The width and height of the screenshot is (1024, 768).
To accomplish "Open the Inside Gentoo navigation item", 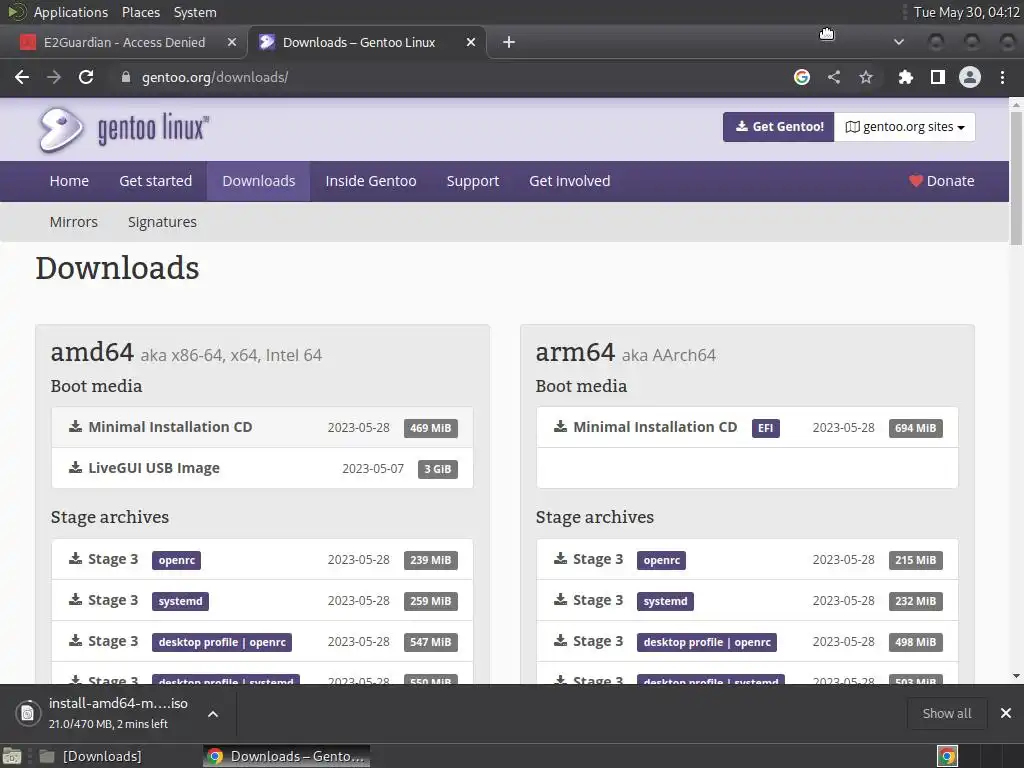I will pos(371,181).
